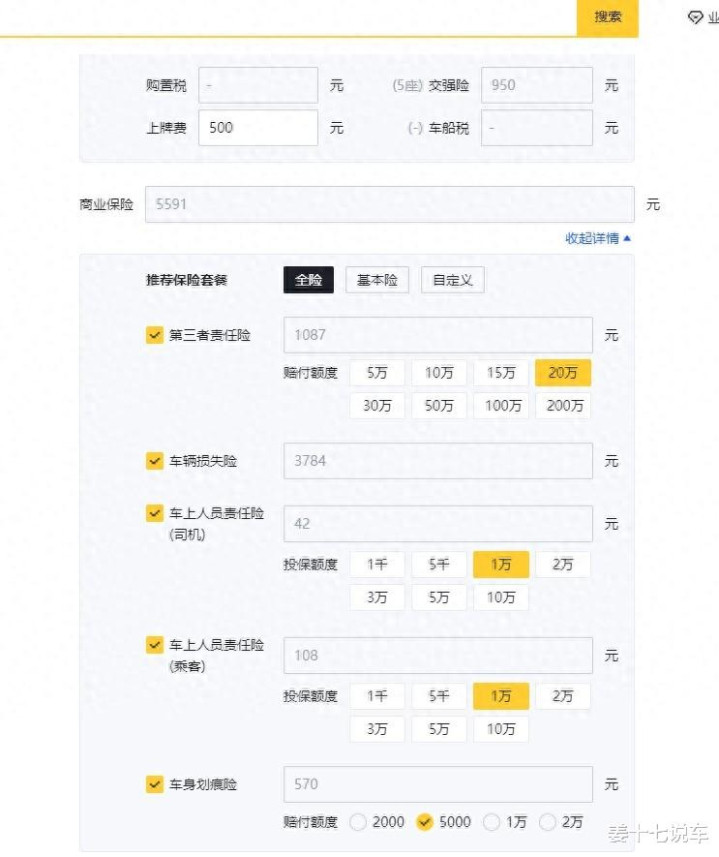Toggle 车上人员责任险 (乘客) checkbox
The image size is (719, 857).
click(x=155, y=645)
